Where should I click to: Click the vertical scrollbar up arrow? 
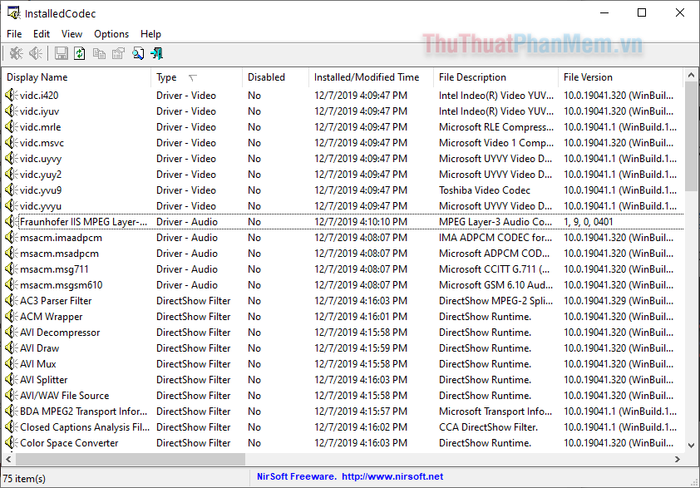(x=691, y=75)
